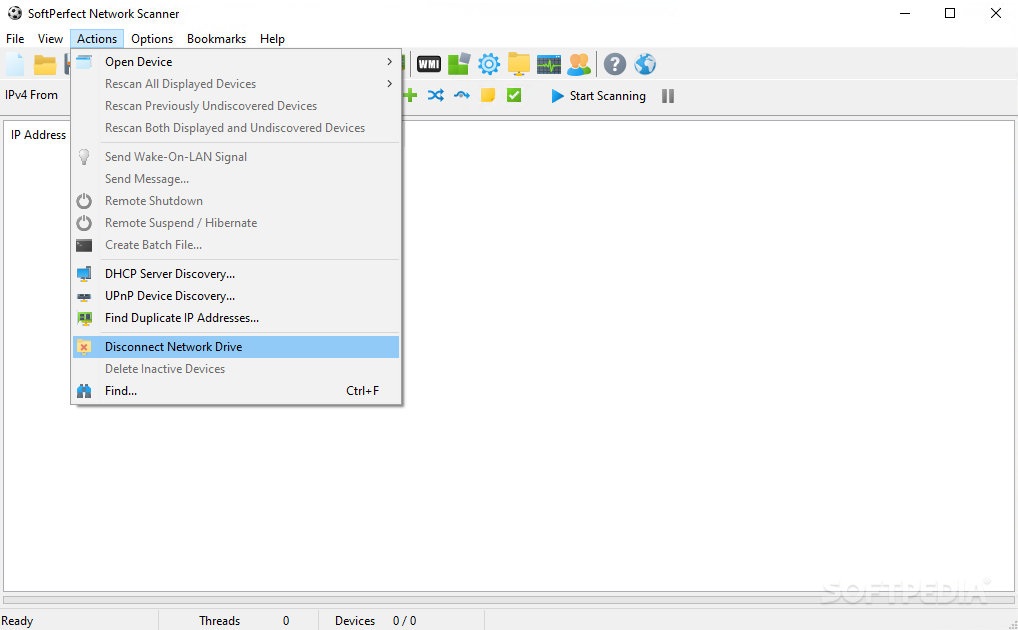Click the green plus add range icon

tap(410, 96)
